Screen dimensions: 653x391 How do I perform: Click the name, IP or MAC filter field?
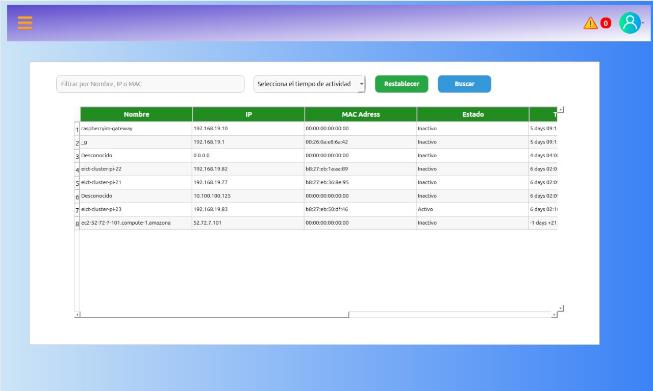click(150, 84)
